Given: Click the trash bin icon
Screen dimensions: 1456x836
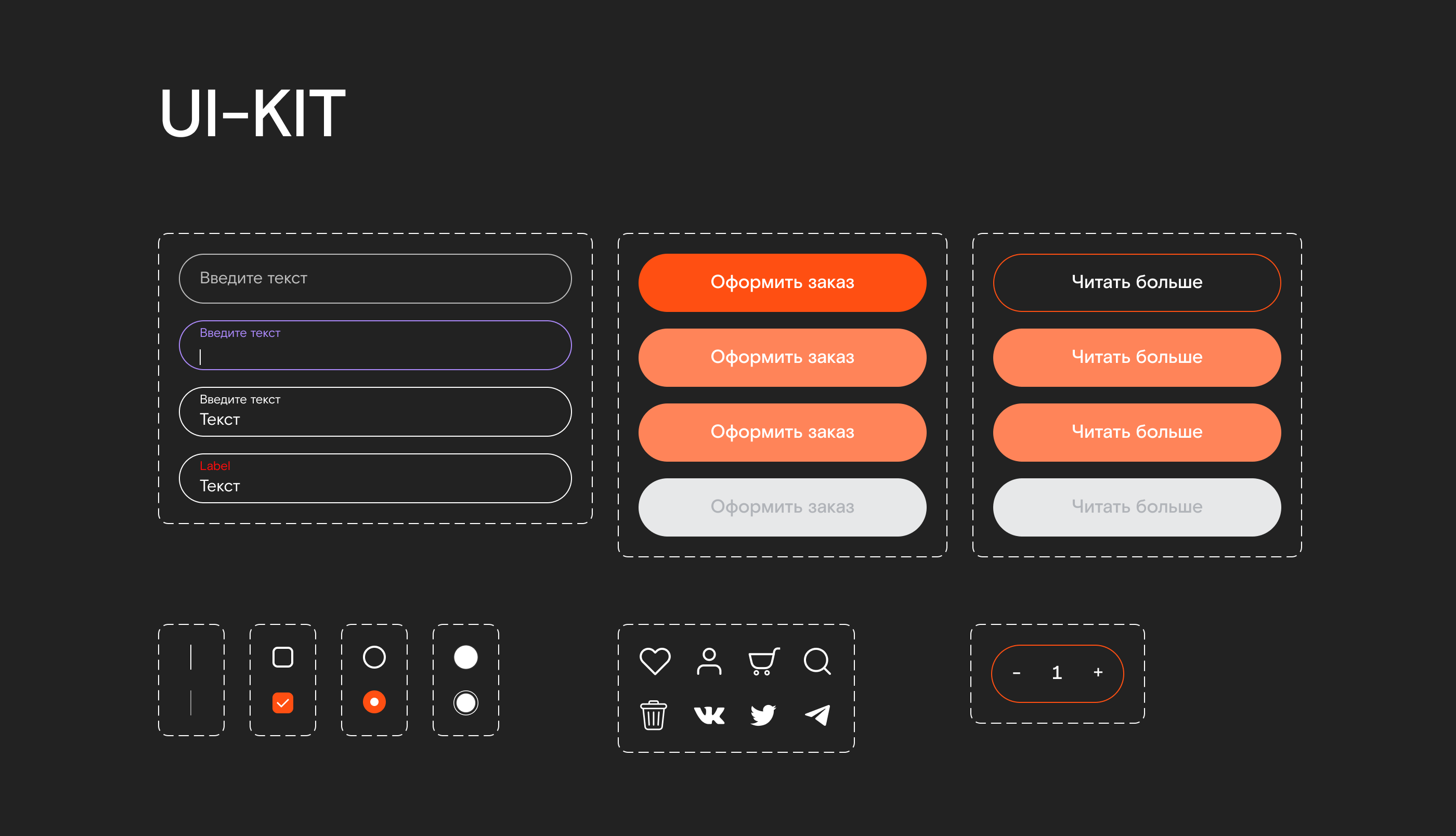Looking at the screenshot, I should (x=653, y=715).
